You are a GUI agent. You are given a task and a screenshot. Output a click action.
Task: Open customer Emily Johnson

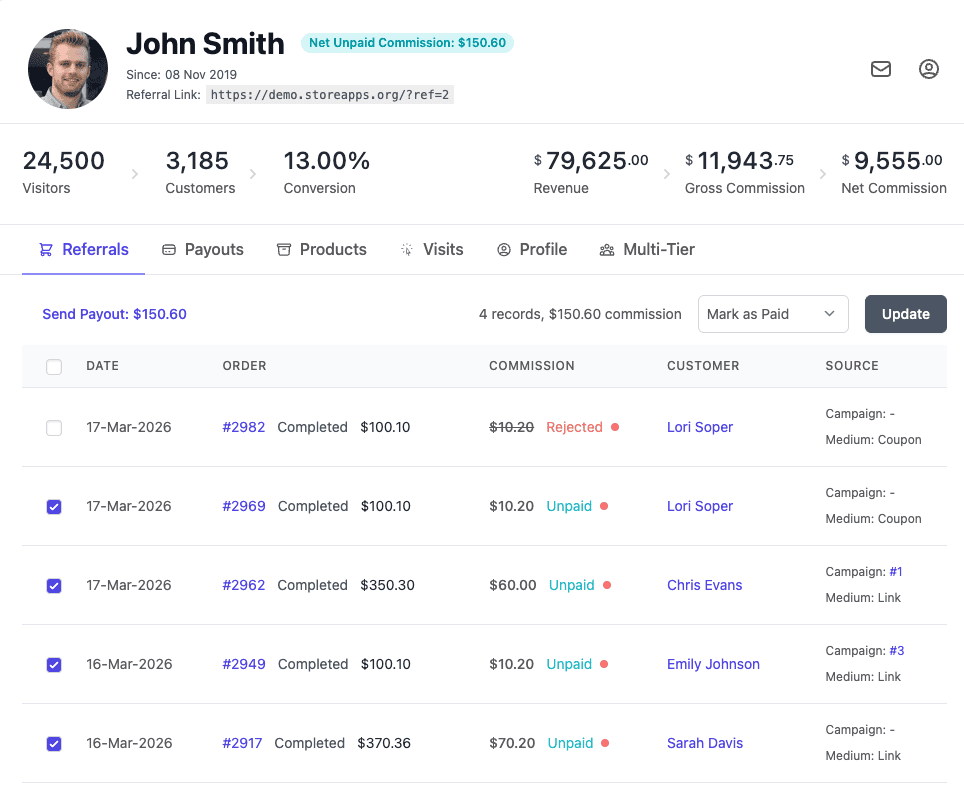click(x=713, y=664)
